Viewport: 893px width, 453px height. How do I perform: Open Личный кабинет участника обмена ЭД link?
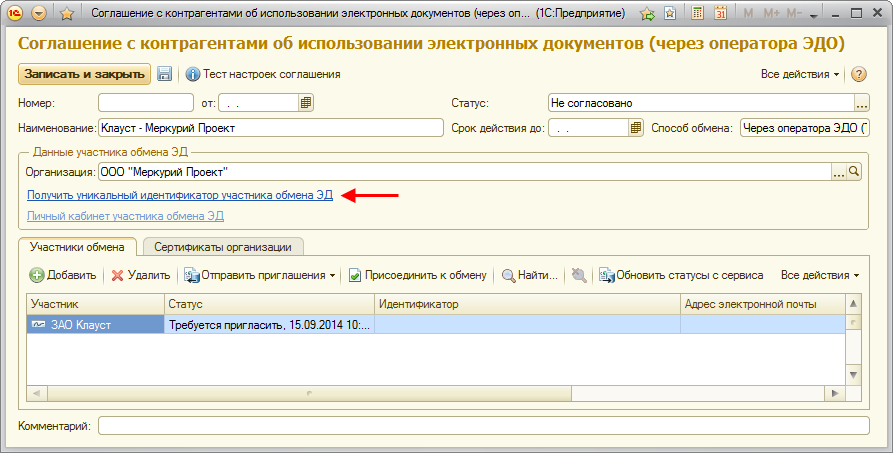click(125, 217)
